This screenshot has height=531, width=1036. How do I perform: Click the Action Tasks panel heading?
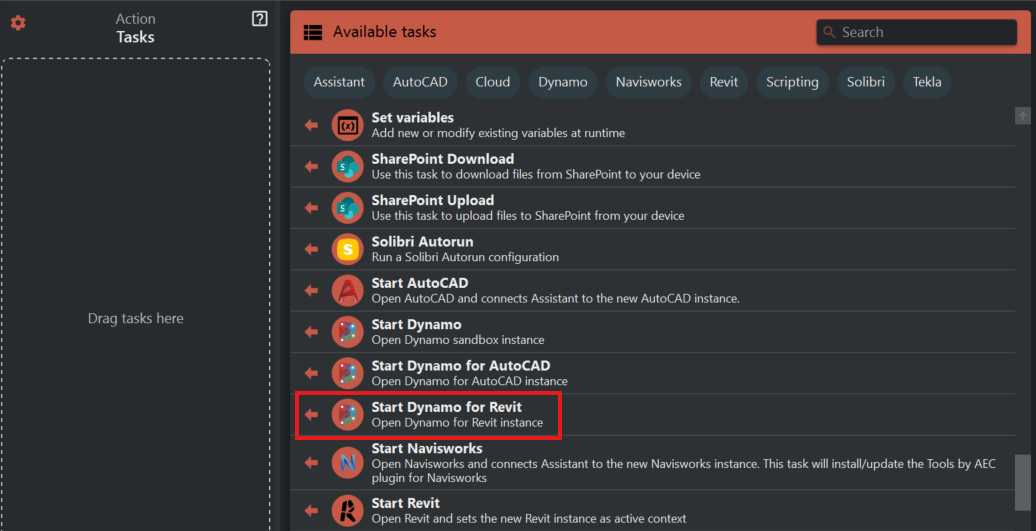point(135,28)
